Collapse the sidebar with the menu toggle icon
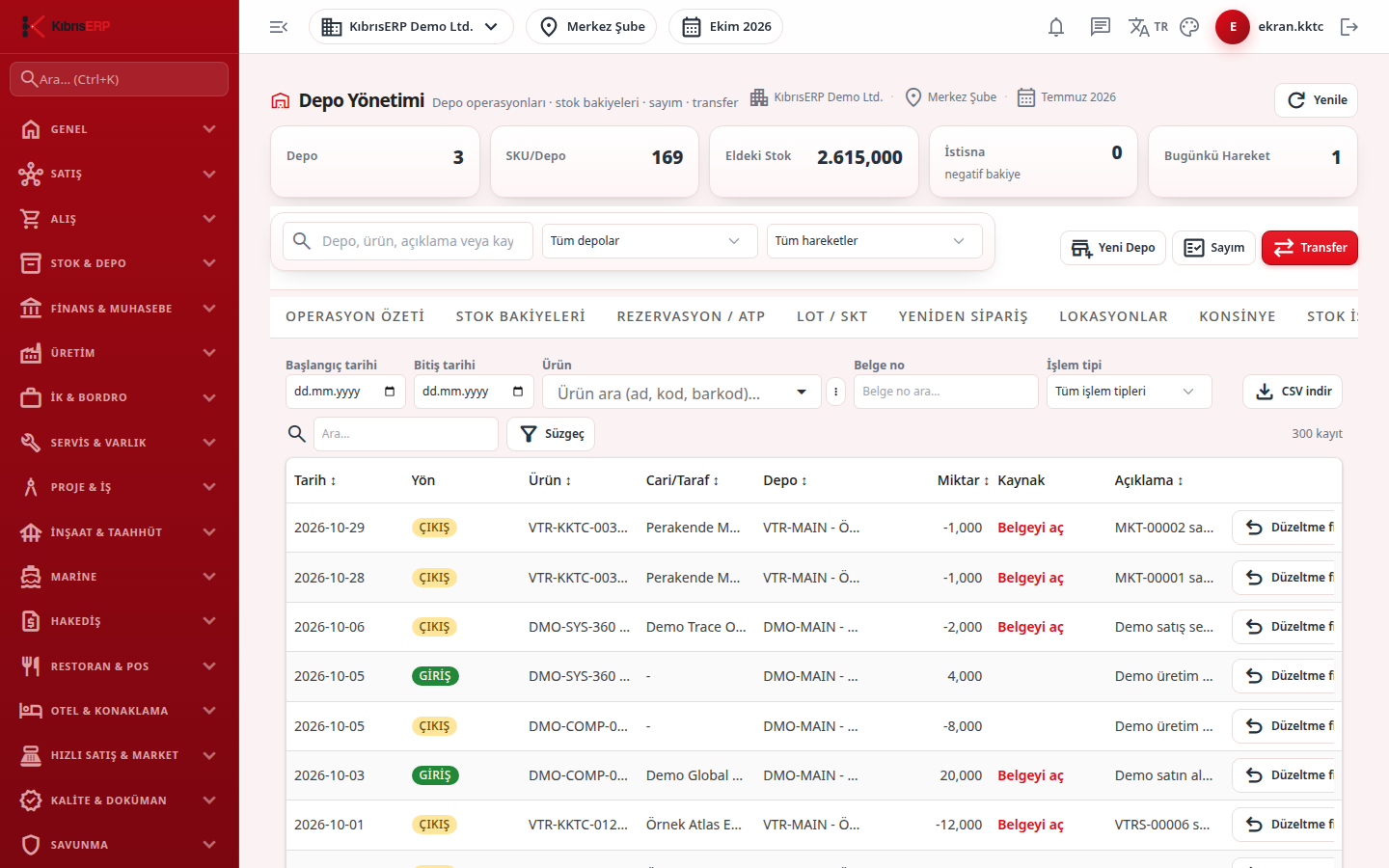 (279, 27)
